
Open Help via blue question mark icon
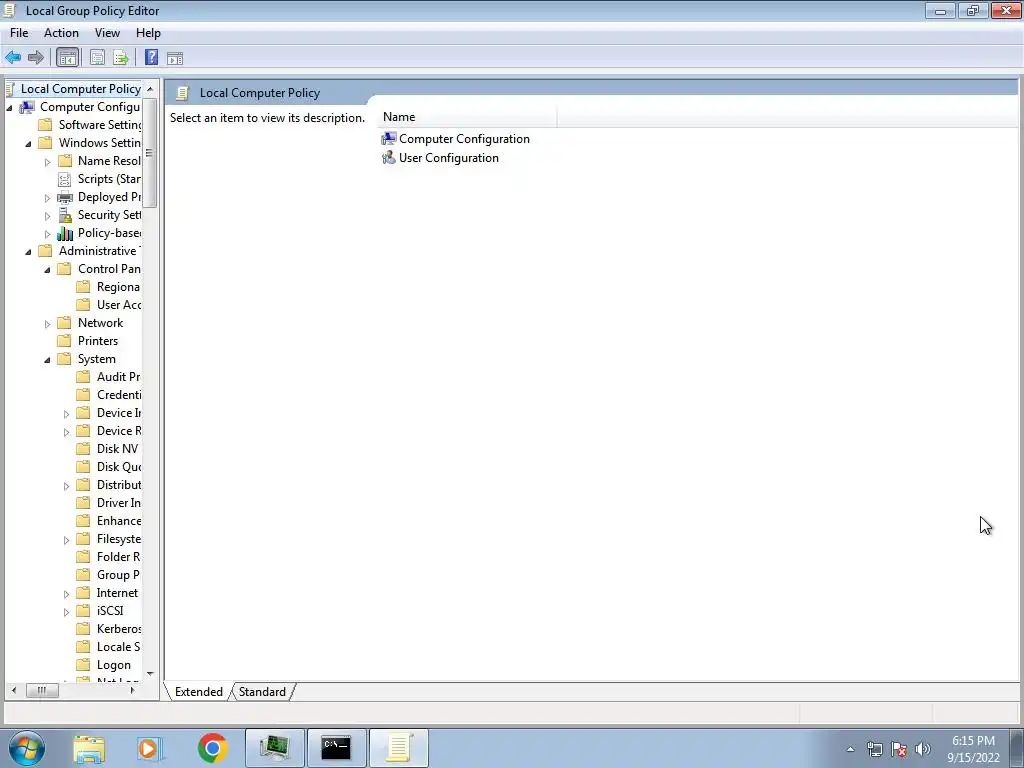click(x=152, y=57)
